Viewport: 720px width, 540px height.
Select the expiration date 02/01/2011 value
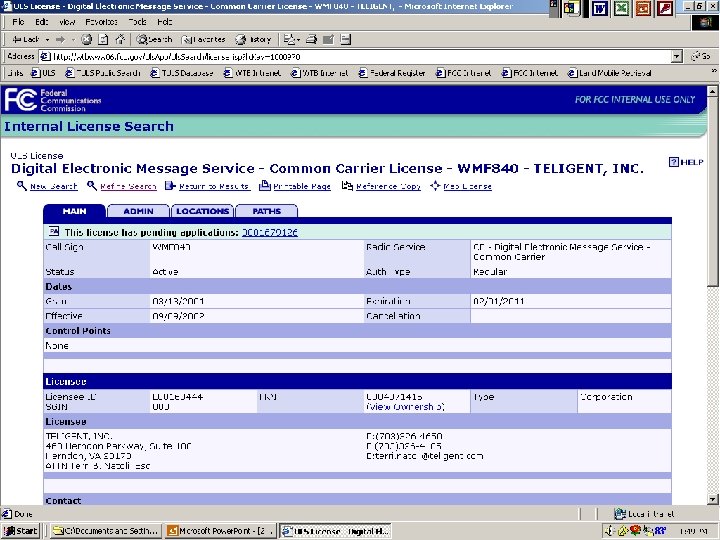pos(499,302)
